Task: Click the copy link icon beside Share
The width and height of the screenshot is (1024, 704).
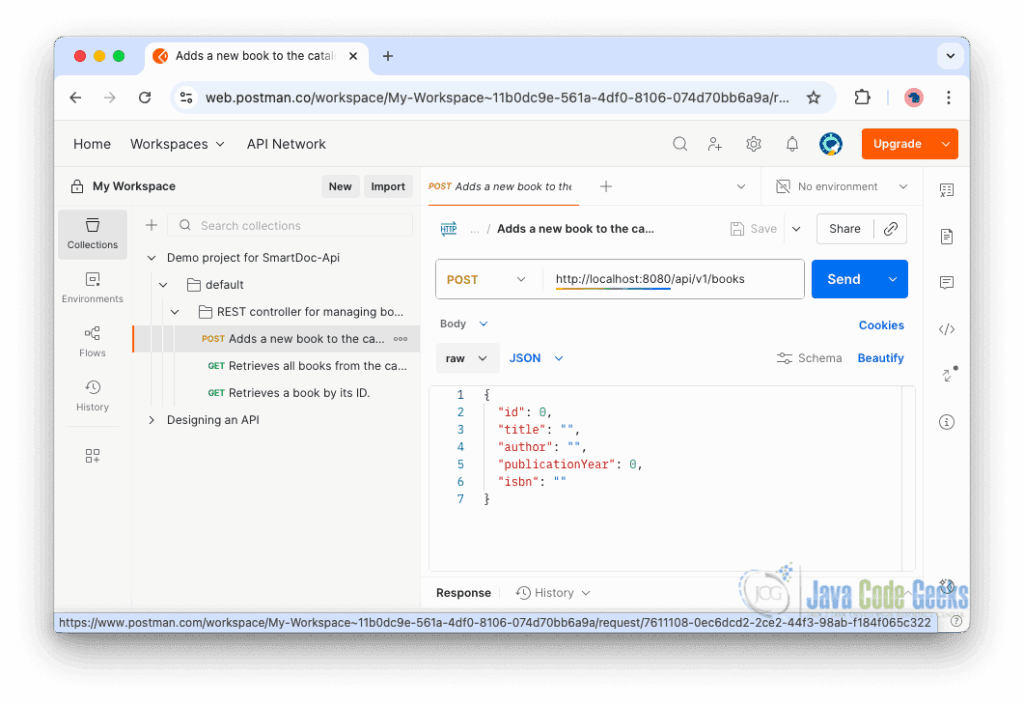Action: point(891,229)
